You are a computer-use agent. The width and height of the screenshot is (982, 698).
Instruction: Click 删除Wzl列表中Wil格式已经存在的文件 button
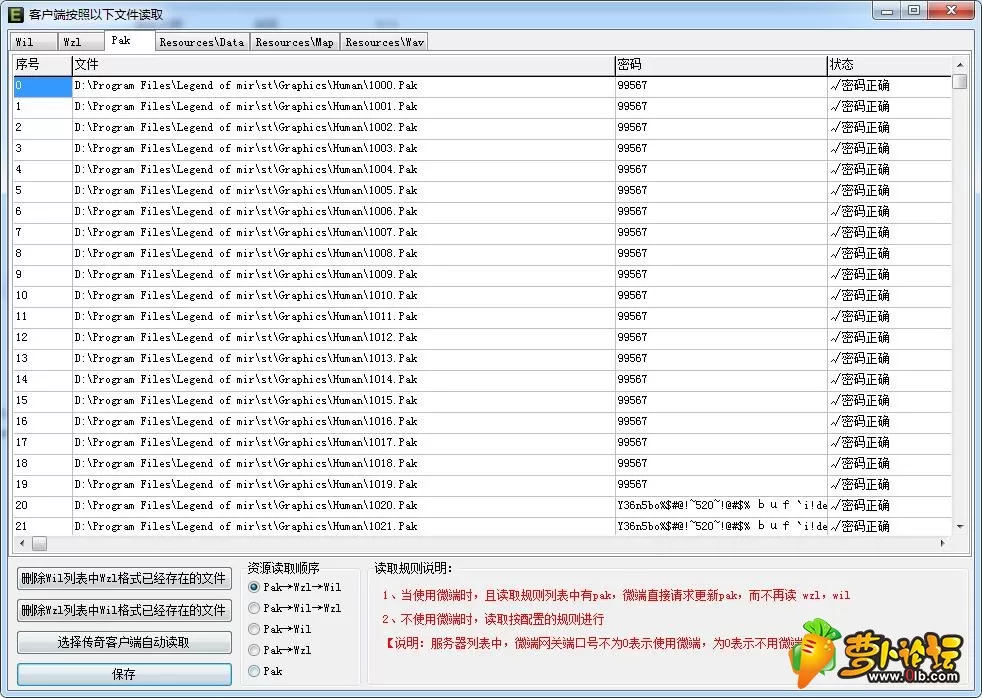[124, 610]
